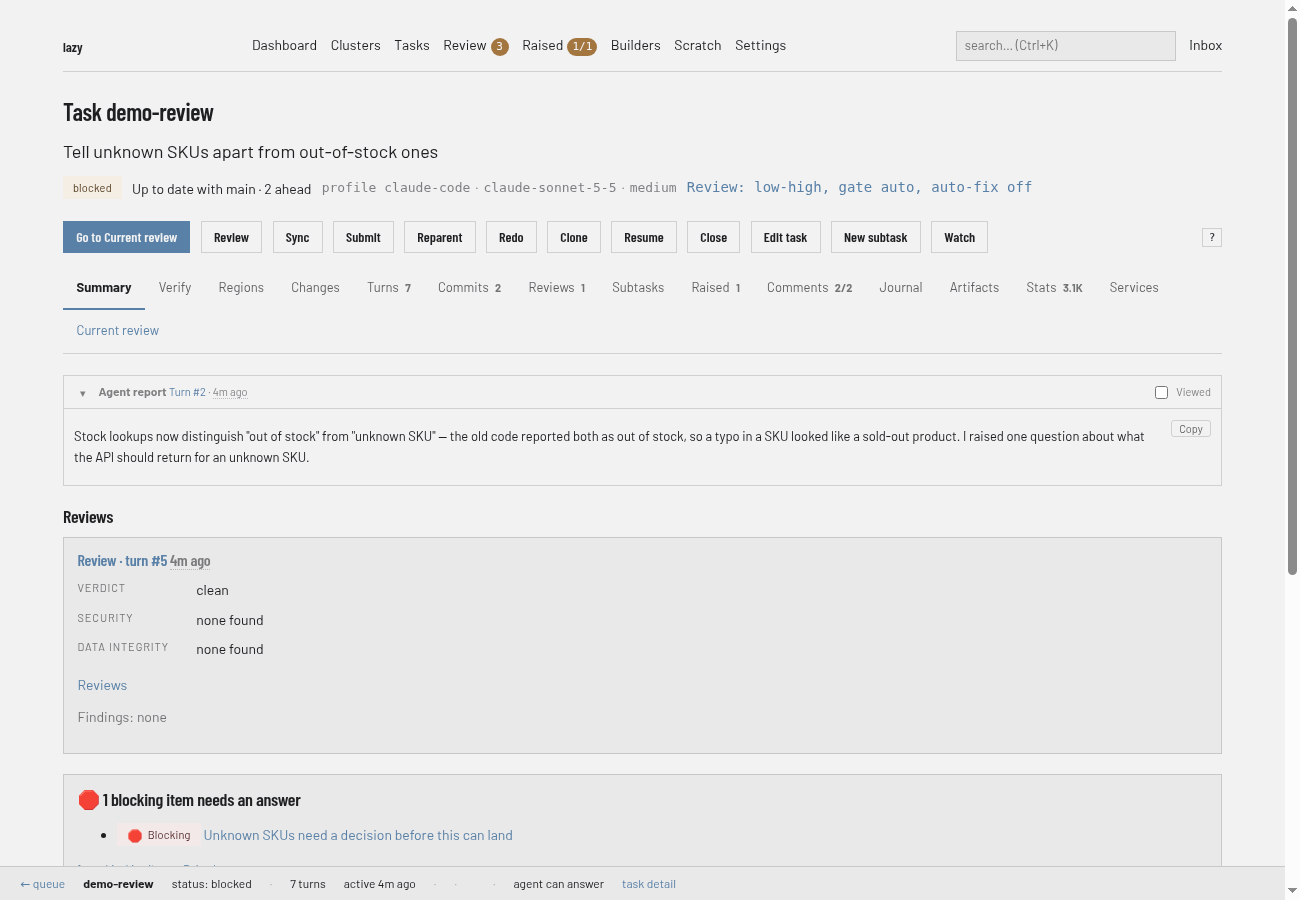Open Review nav with 3 badge
1300x900 pixels.
coord(476,46)
